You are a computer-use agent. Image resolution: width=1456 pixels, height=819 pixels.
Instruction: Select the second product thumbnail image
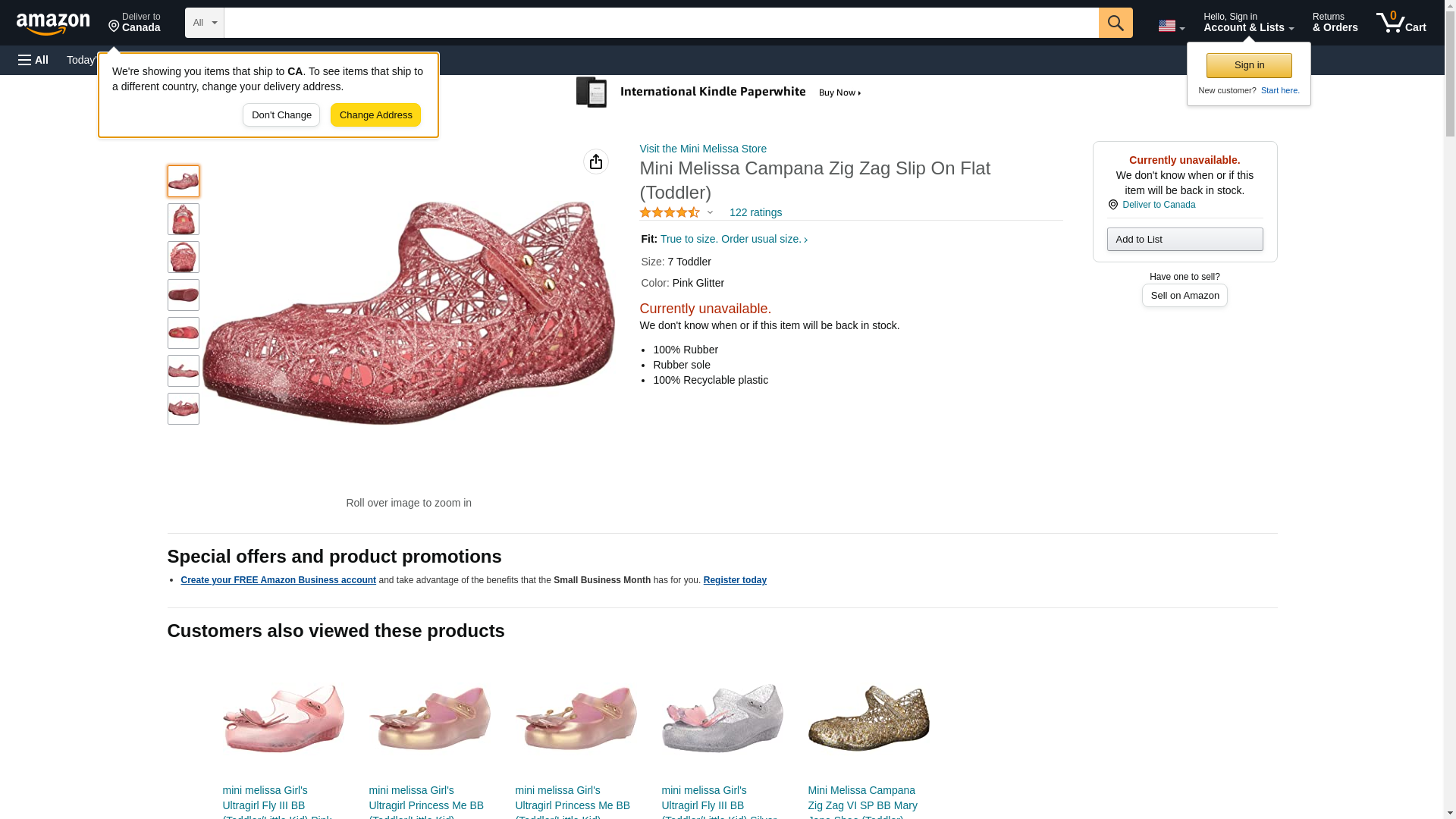(x=183, y=219)
